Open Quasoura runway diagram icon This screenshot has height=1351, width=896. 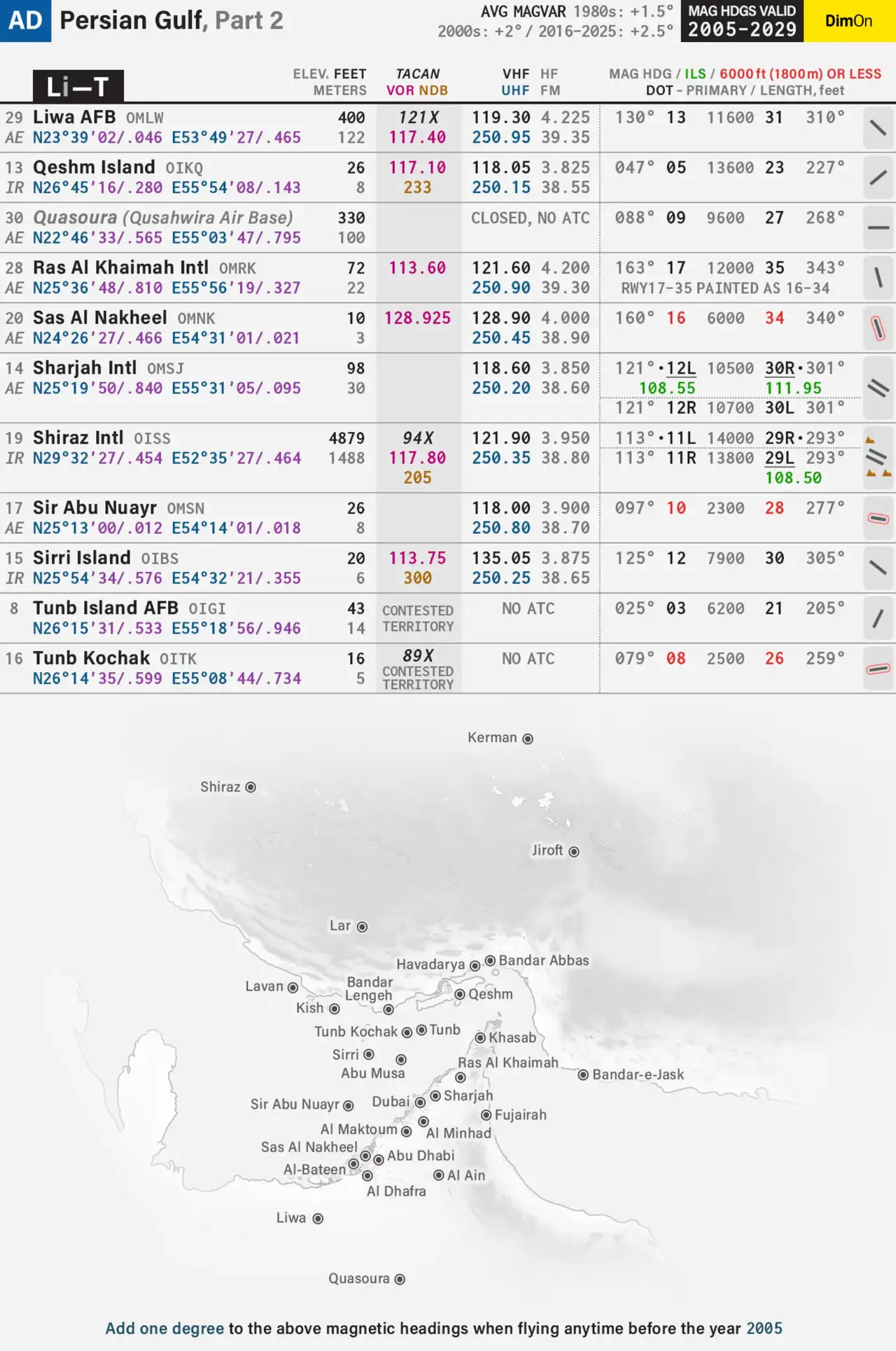878,228
